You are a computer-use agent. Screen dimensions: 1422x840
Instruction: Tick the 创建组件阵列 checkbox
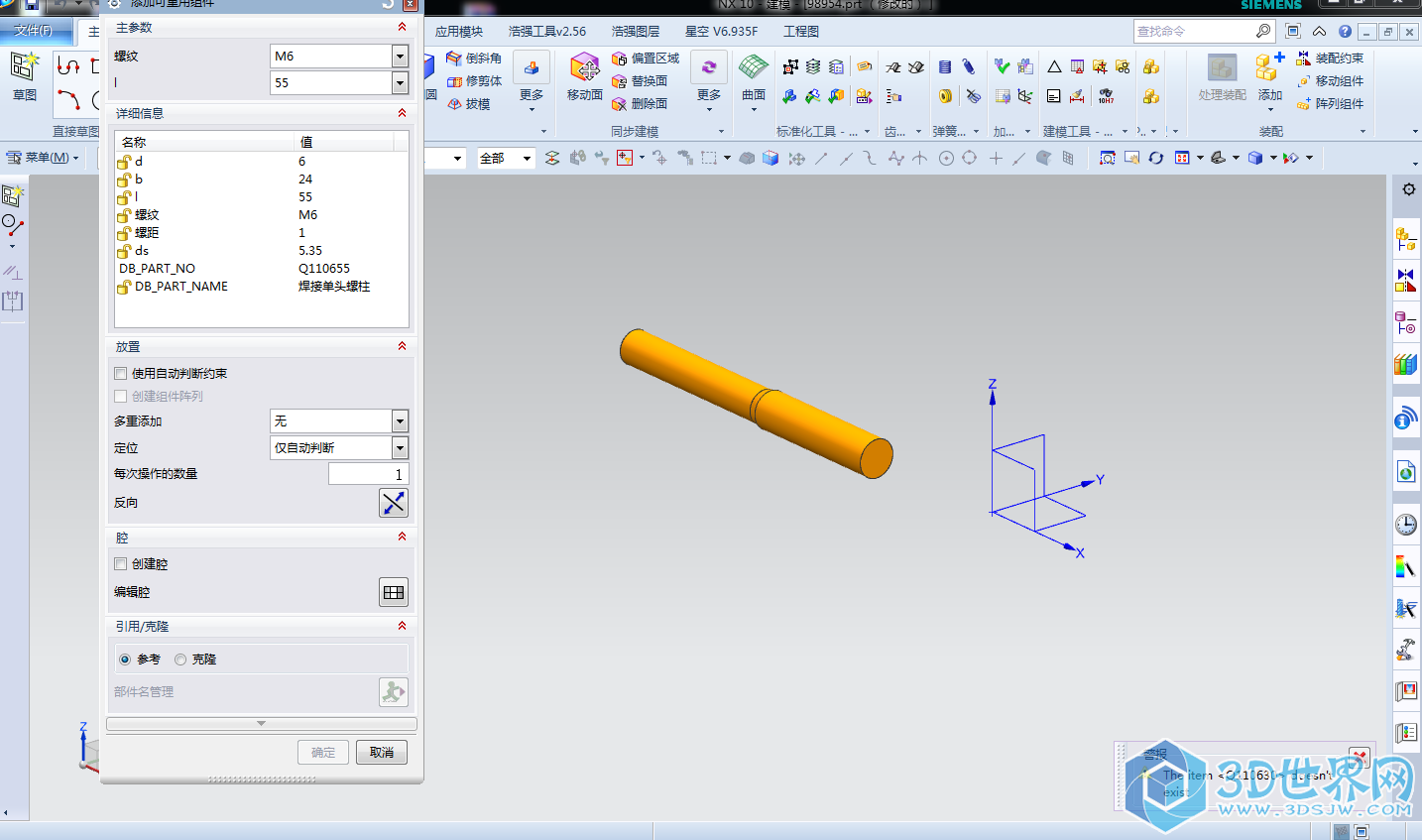click(121, 396)
